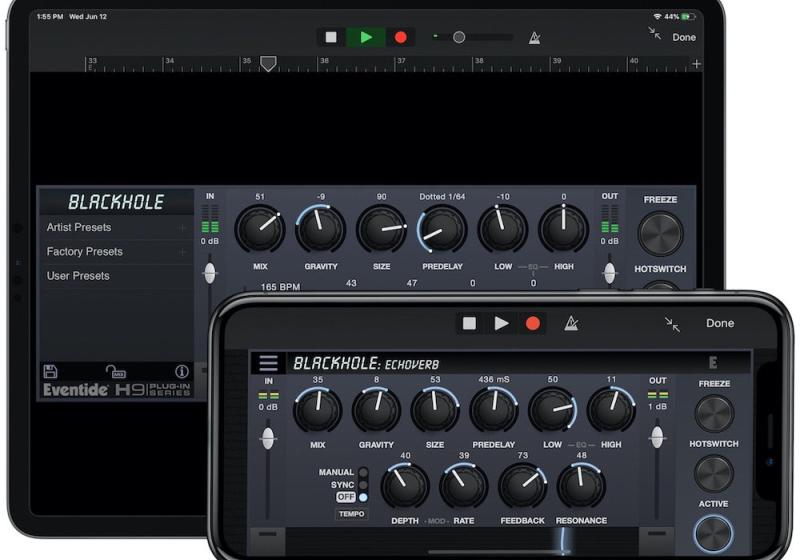The height and width of the screenshot is (560, 800).
Task: Open the plugin info icon
Action: point(182,371)
